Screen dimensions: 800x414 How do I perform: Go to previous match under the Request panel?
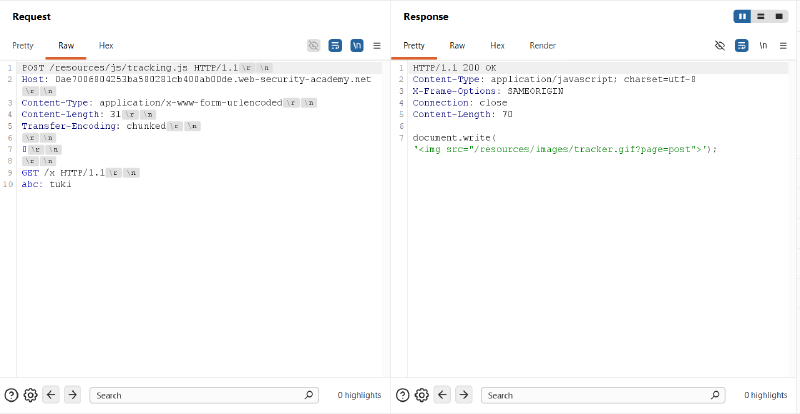[51, 395]
